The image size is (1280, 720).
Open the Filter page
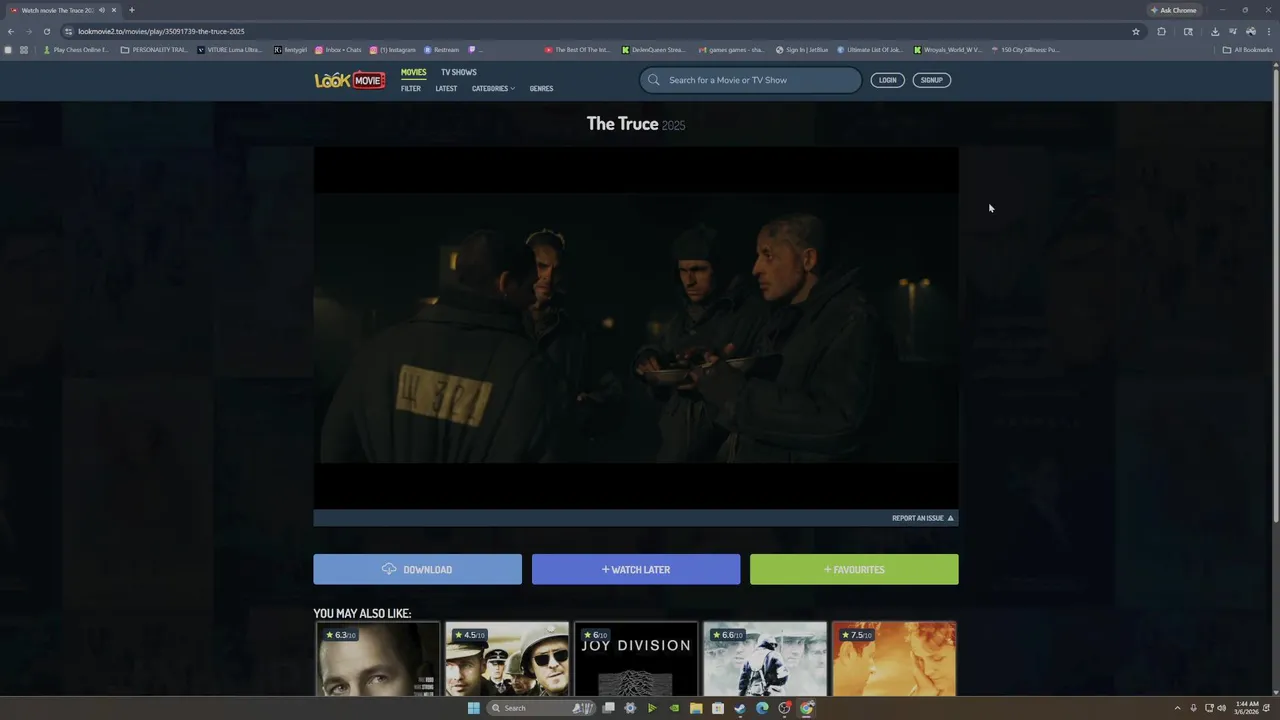click(411, 89)
